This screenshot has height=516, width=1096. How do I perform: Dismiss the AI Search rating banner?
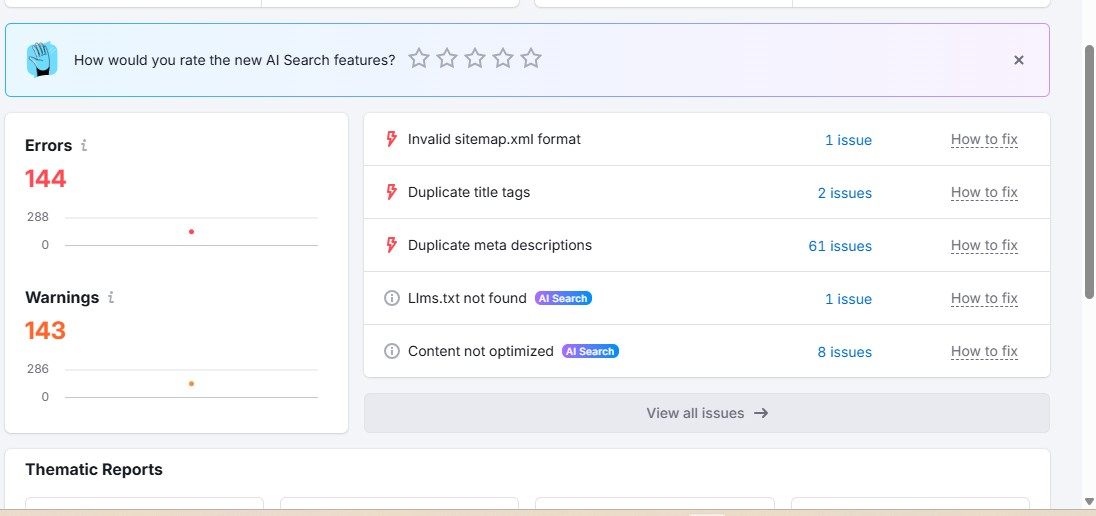(x=1019, y=60)
